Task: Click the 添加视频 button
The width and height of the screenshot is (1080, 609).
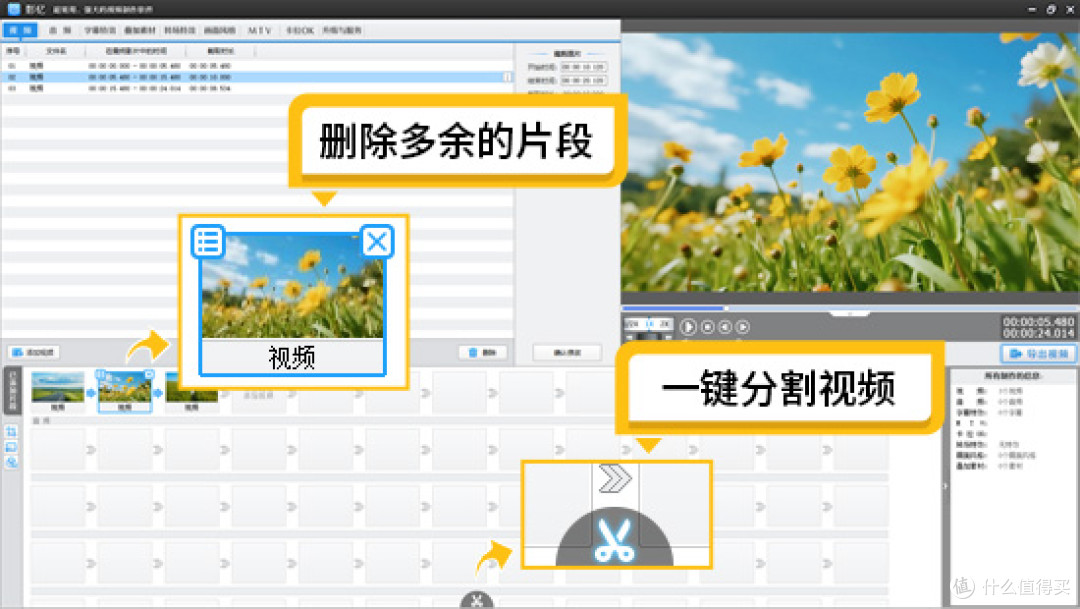Action: tap(34, 352)
